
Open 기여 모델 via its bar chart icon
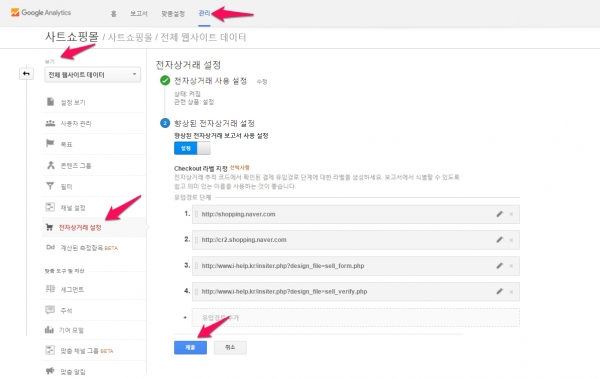click(49, 330)
